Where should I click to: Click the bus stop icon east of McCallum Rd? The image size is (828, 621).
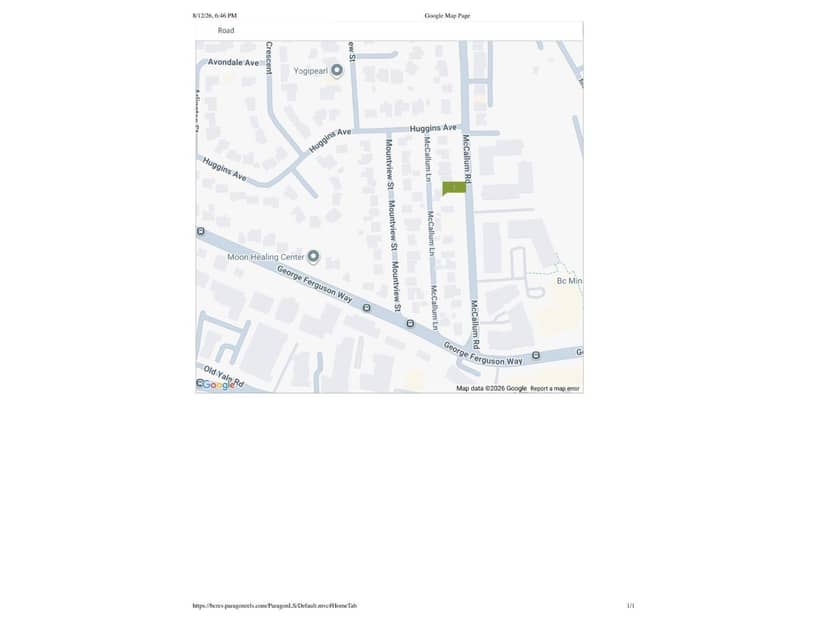click(x=536, y=355)
